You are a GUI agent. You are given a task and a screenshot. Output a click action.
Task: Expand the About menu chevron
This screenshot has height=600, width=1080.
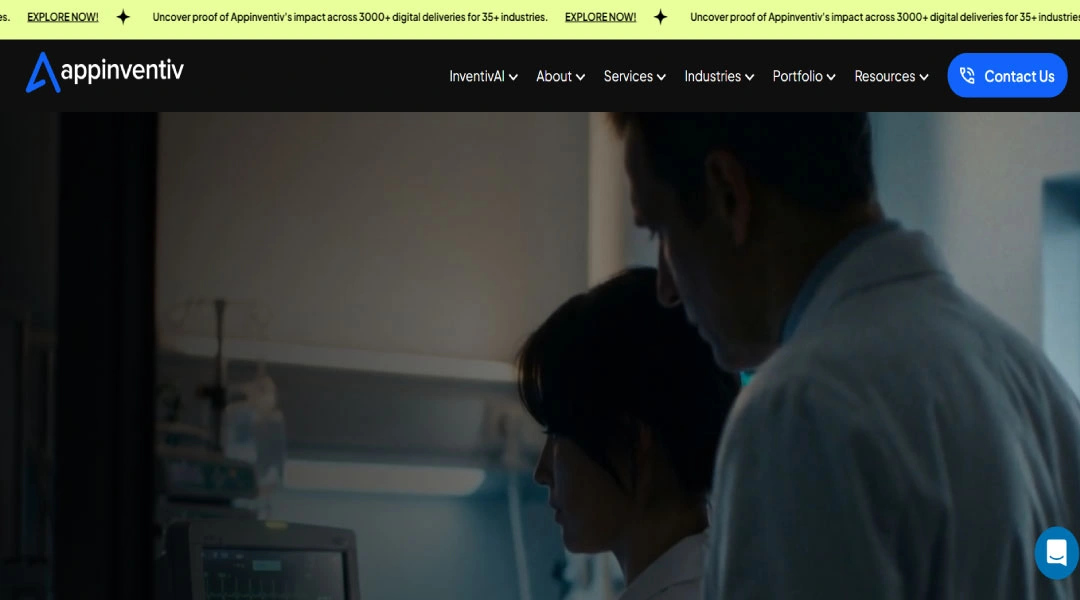pyautogui.click(x=581, y=77)
